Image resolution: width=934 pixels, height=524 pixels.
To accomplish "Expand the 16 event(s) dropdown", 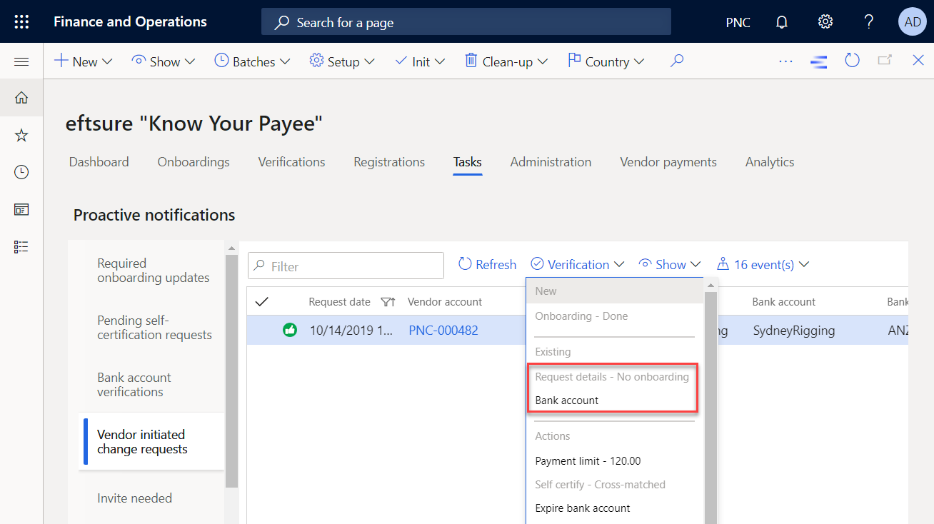I will (763, 264).
